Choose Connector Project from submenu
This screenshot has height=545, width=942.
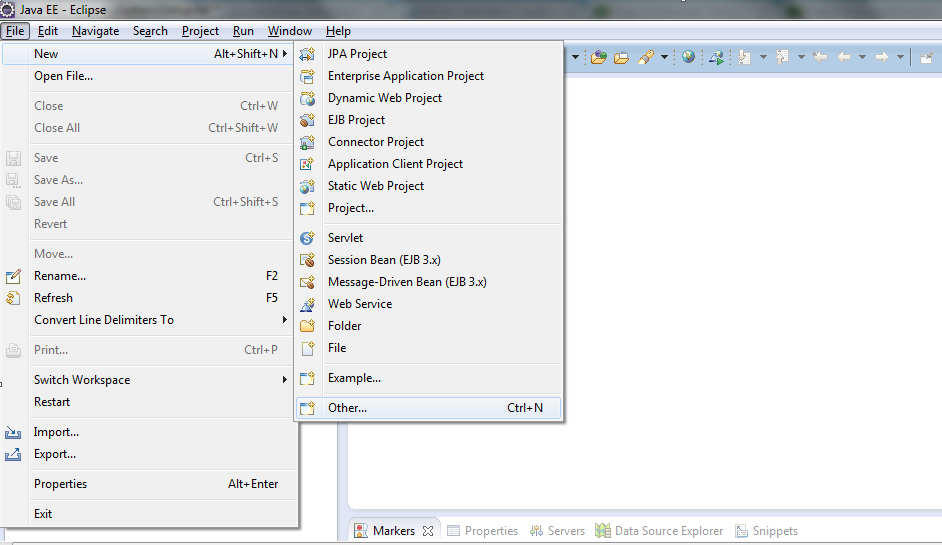(x=429, y=142)
